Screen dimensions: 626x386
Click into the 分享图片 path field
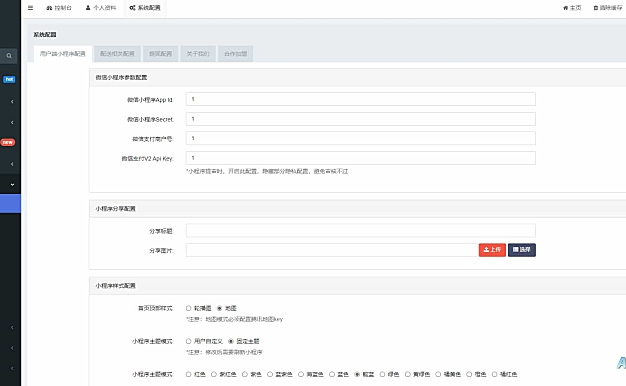(332, 250)
